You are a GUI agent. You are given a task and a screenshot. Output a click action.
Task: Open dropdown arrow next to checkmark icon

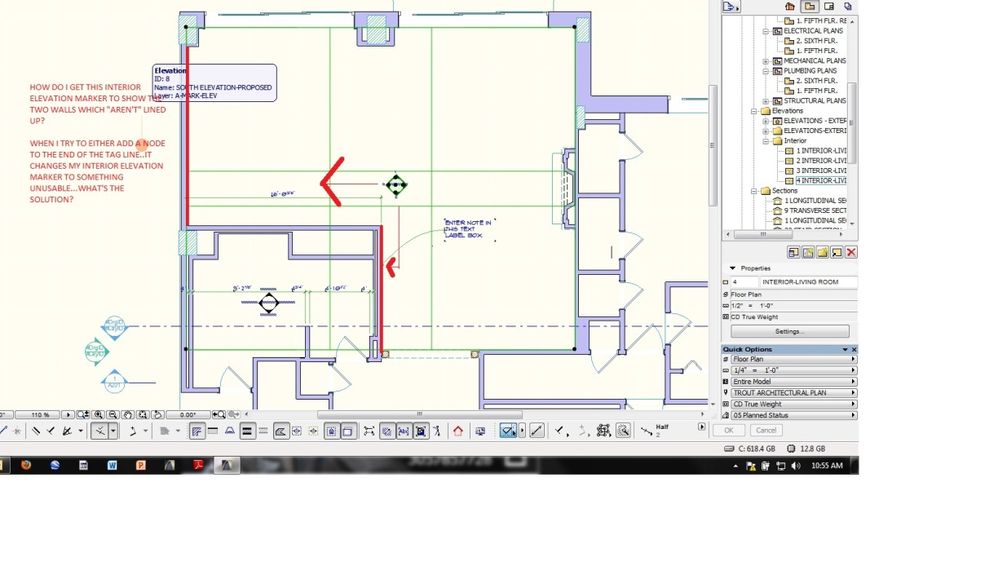point(522,431)
